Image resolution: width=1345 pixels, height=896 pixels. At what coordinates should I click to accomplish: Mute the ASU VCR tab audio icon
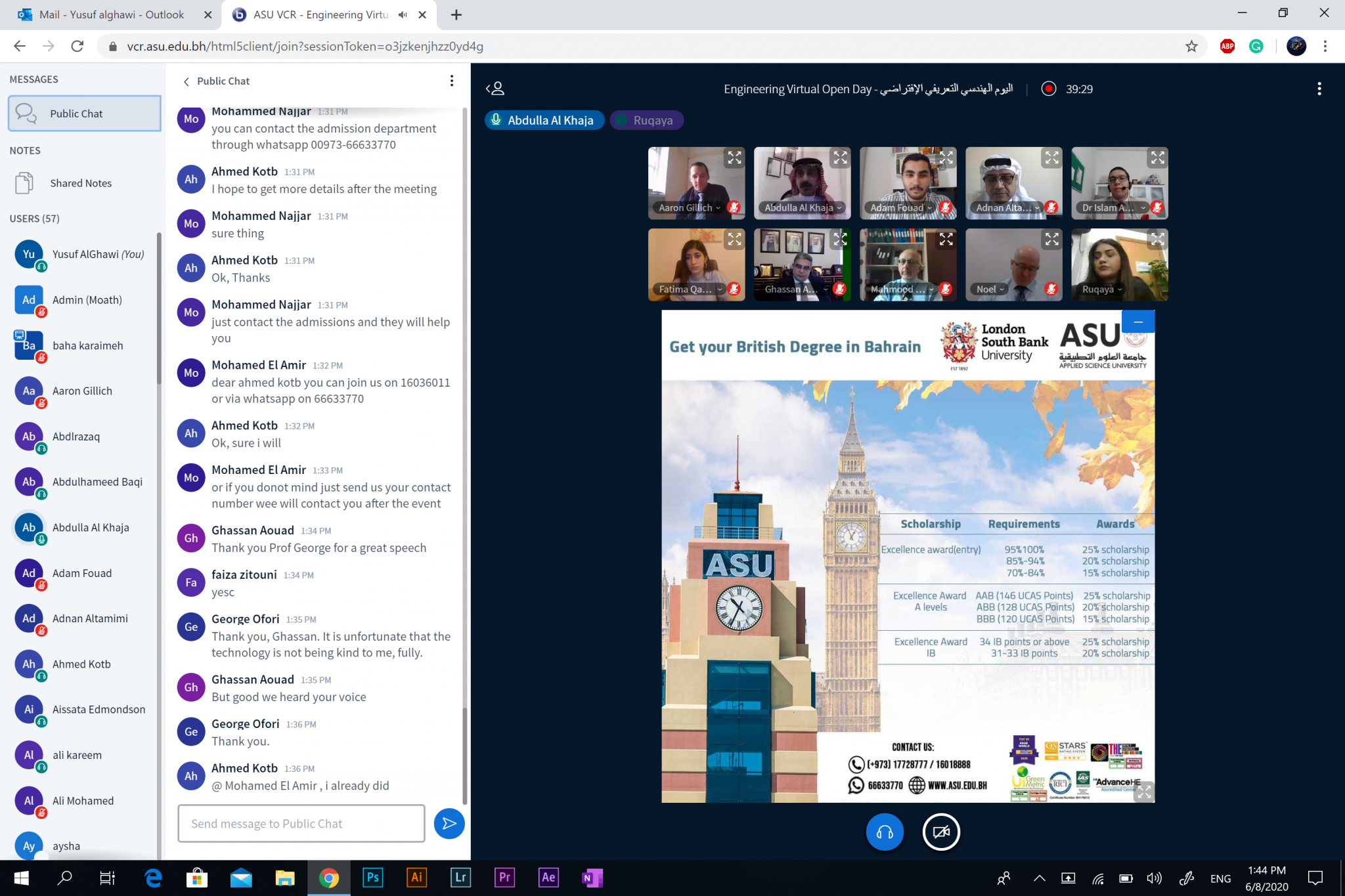click(x=403, y=14)
